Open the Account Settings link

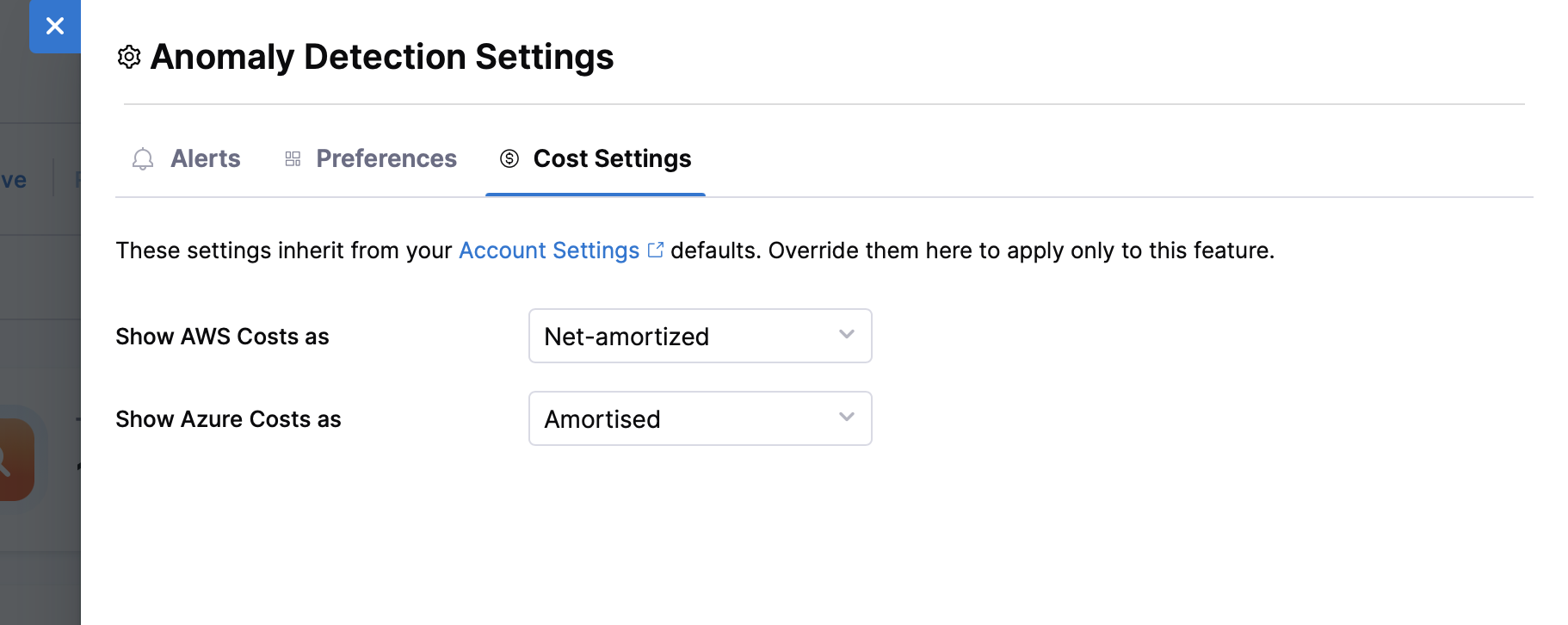[x=548, y=251]
